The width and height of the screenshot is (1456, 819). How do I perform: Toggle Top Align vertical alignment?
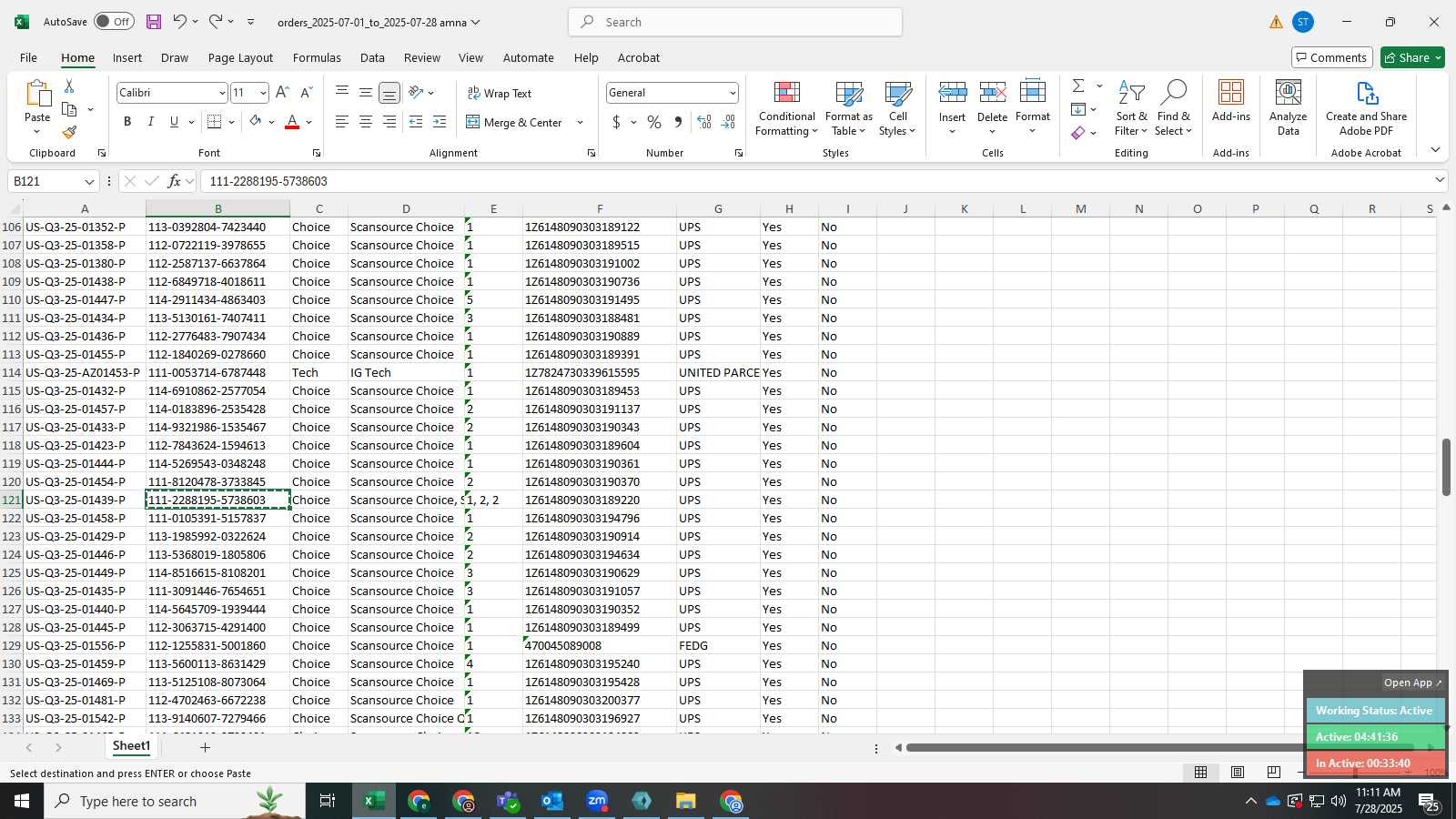click(341, 93)
